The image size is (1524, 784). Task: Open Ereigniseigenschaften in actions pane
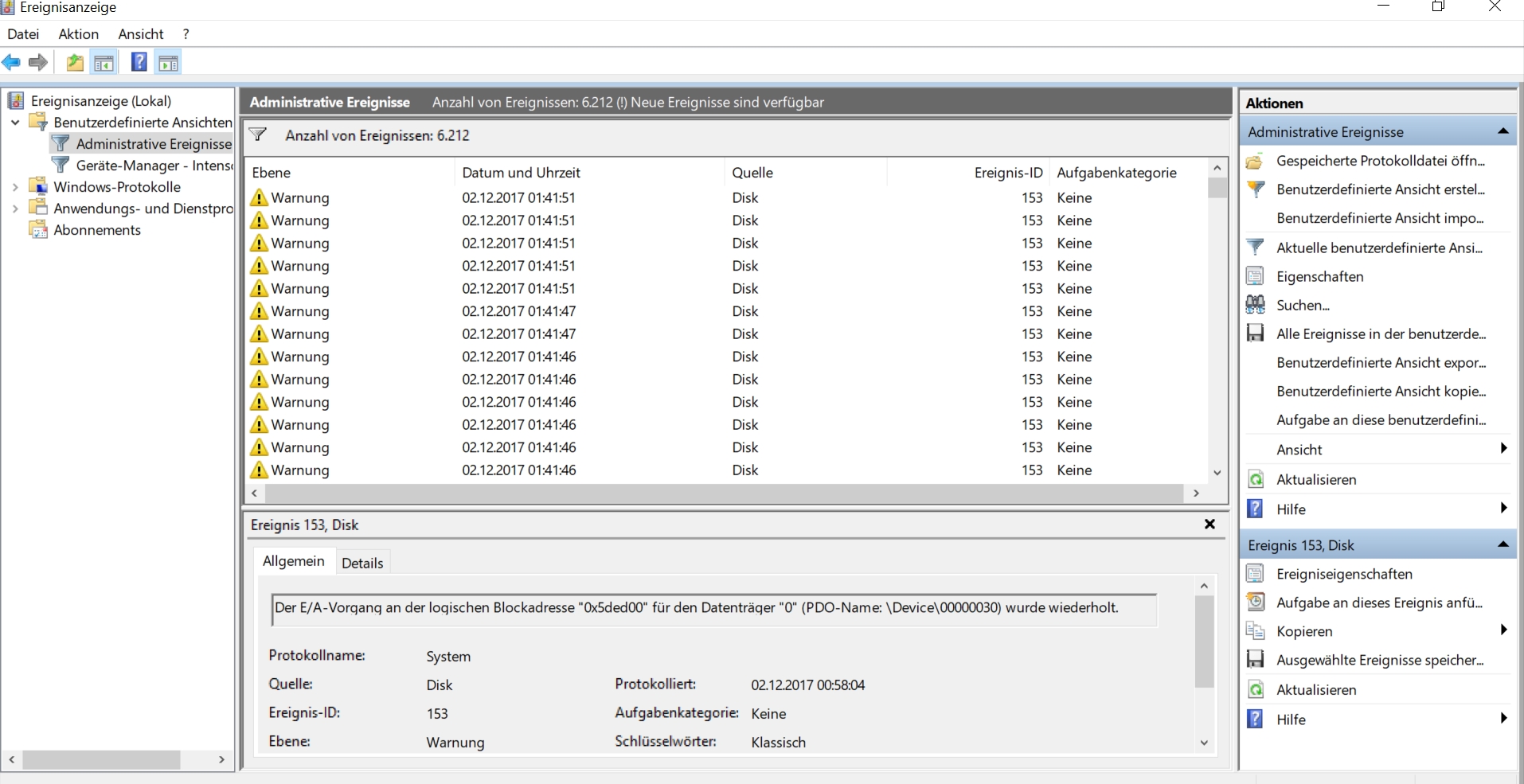[x=1343, y=574]
